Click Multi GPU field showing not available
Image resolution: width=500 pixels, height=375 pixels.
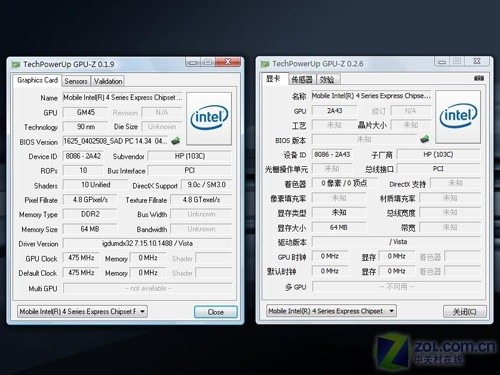[148, 288]
